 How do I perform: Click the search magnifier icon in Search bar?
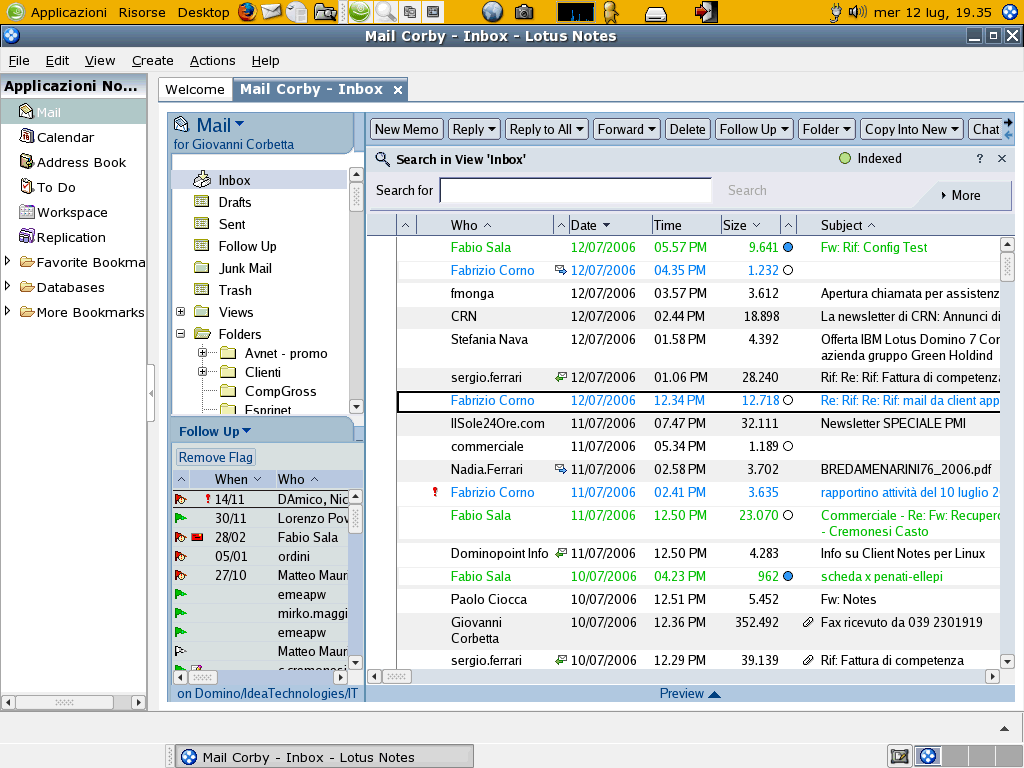pos(383,159)
